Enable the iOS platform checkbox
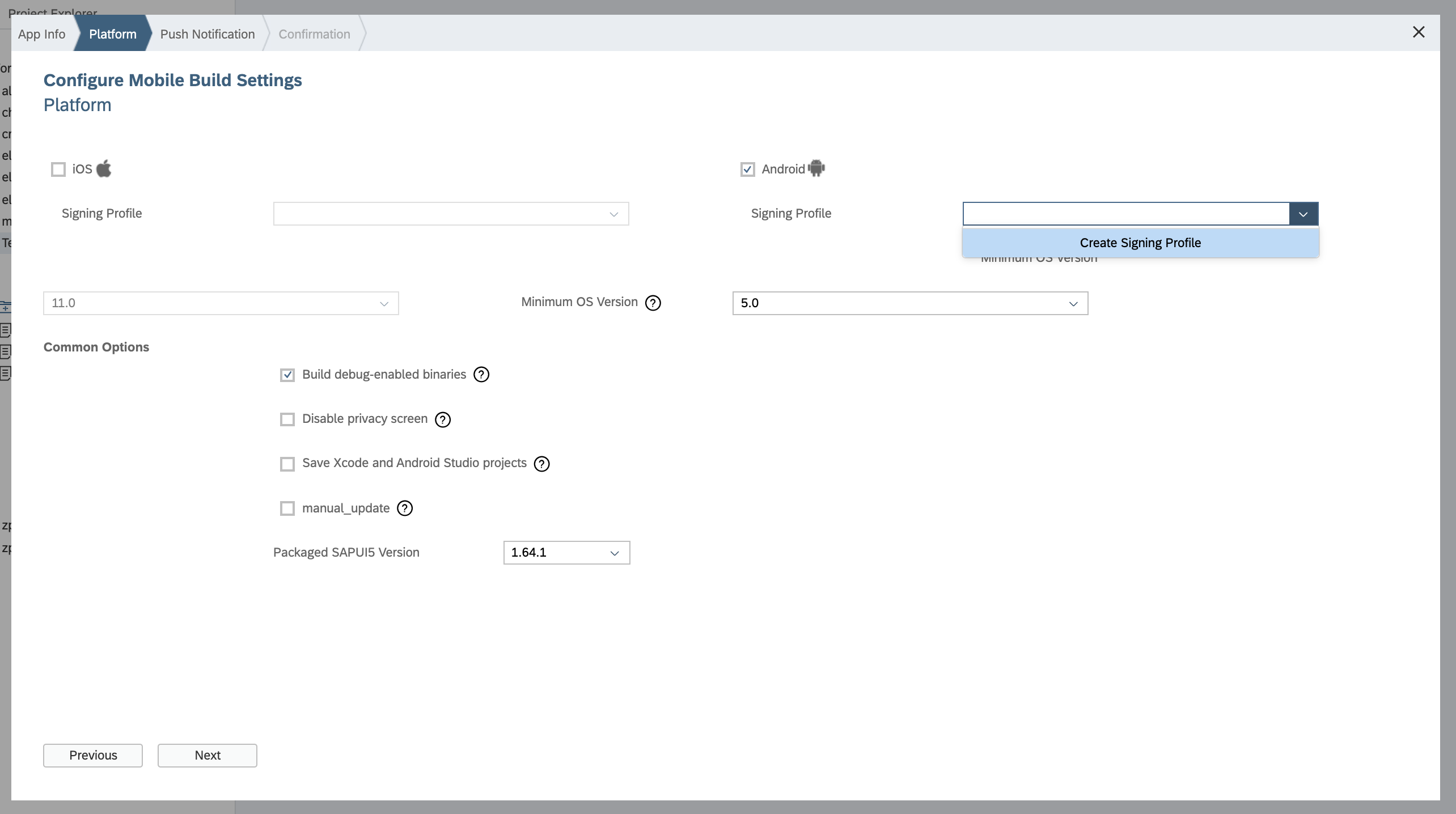Viewport: 1456px width, 814px height. click(x=58, y=169)
